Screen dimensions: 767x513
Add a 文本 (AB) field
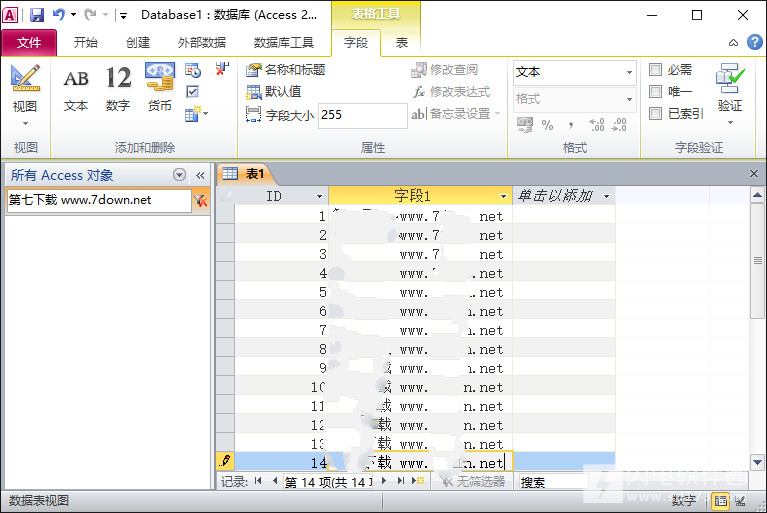[x=76, y=89]
